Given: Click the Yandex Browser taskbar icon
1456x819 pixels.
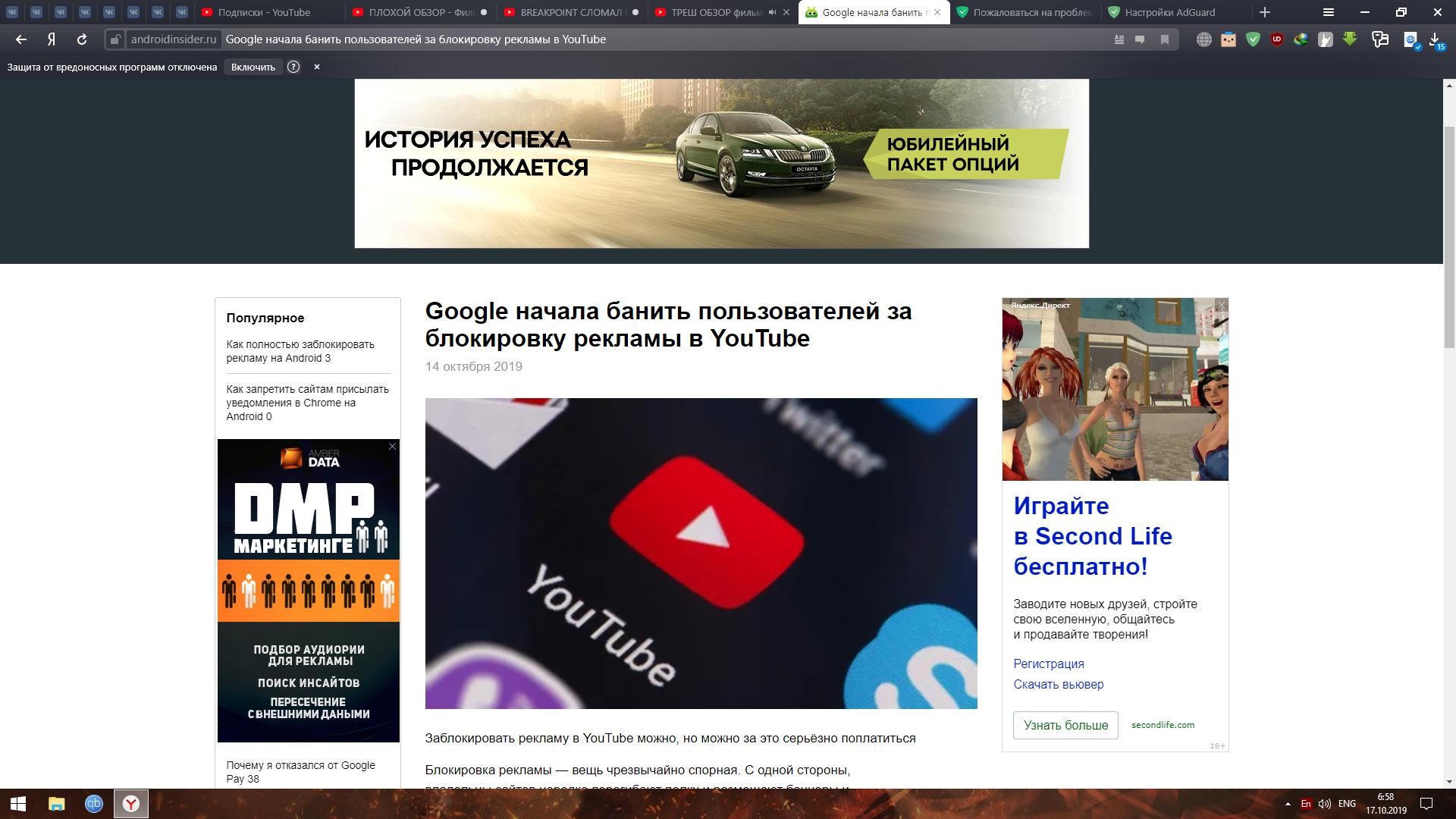Looking at the screenshot, I should tap(131, 804).
